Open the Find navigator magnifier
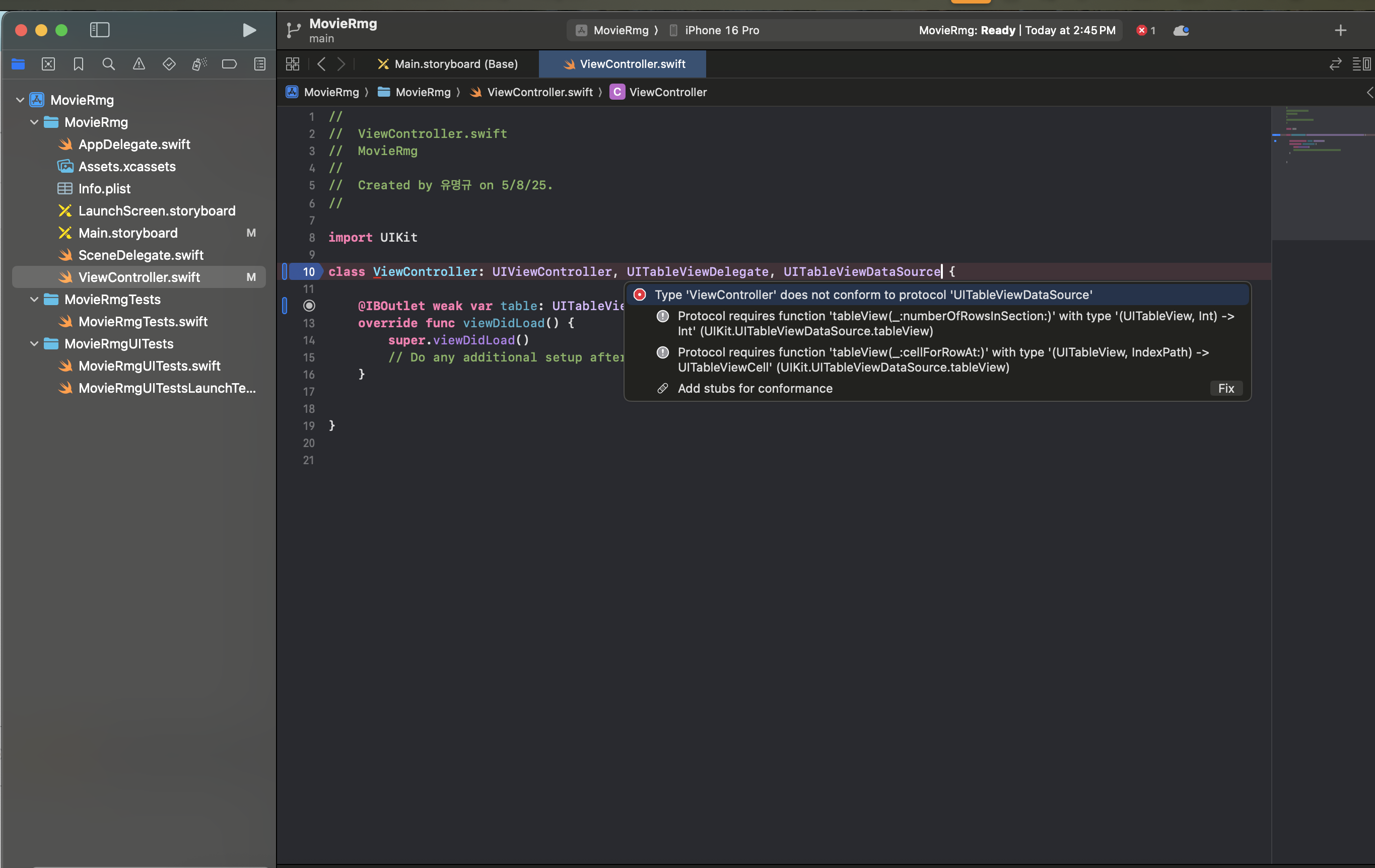Screen dimensions: 1375x868 click(108, 64)
